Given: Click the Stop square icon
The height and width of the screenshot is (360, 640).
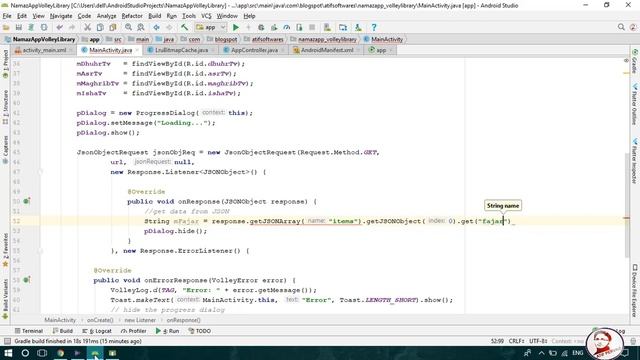Looking at the screenshot, I should [x=312, y=27].
